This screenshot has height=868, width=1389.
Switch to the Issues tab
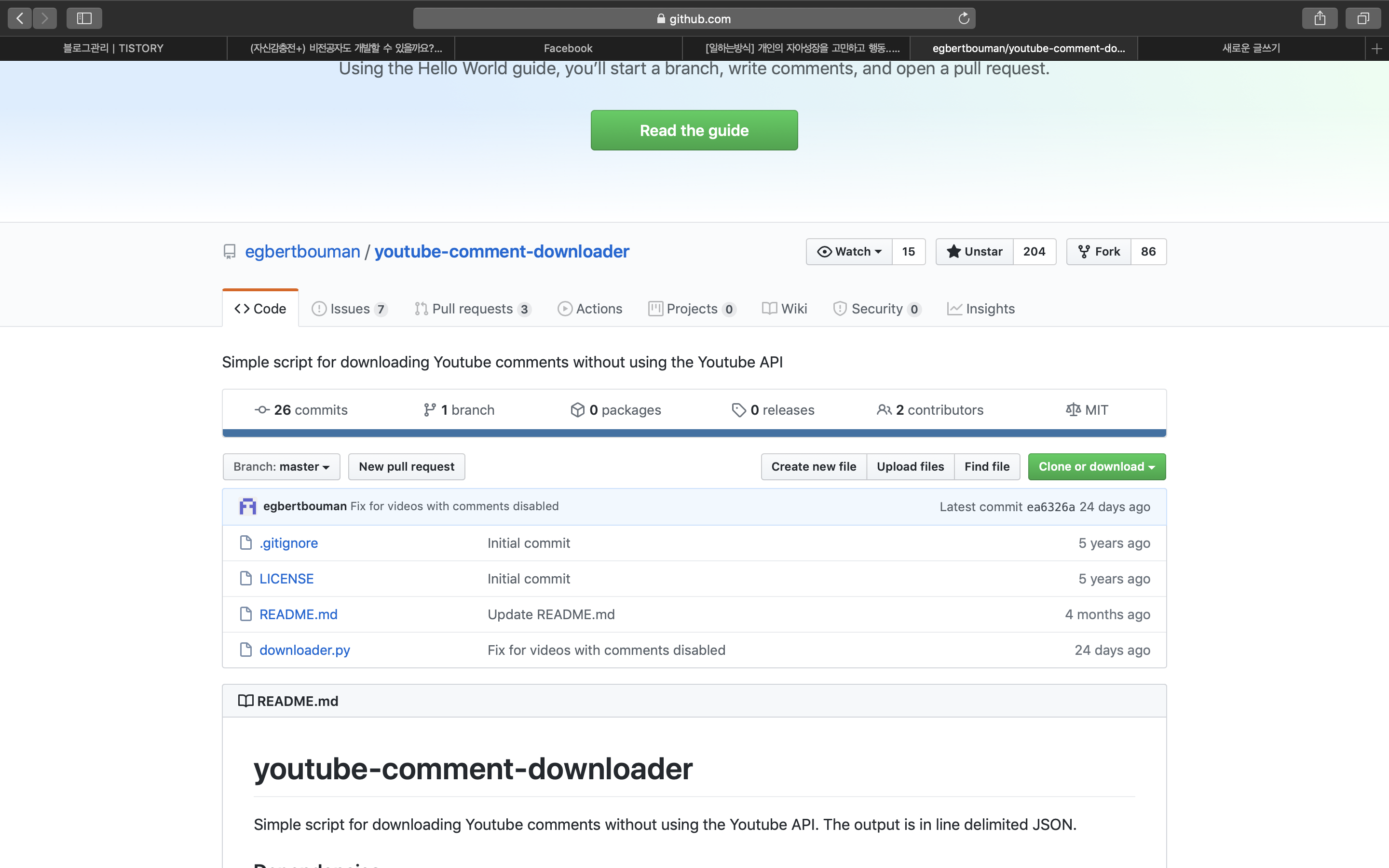349,309
